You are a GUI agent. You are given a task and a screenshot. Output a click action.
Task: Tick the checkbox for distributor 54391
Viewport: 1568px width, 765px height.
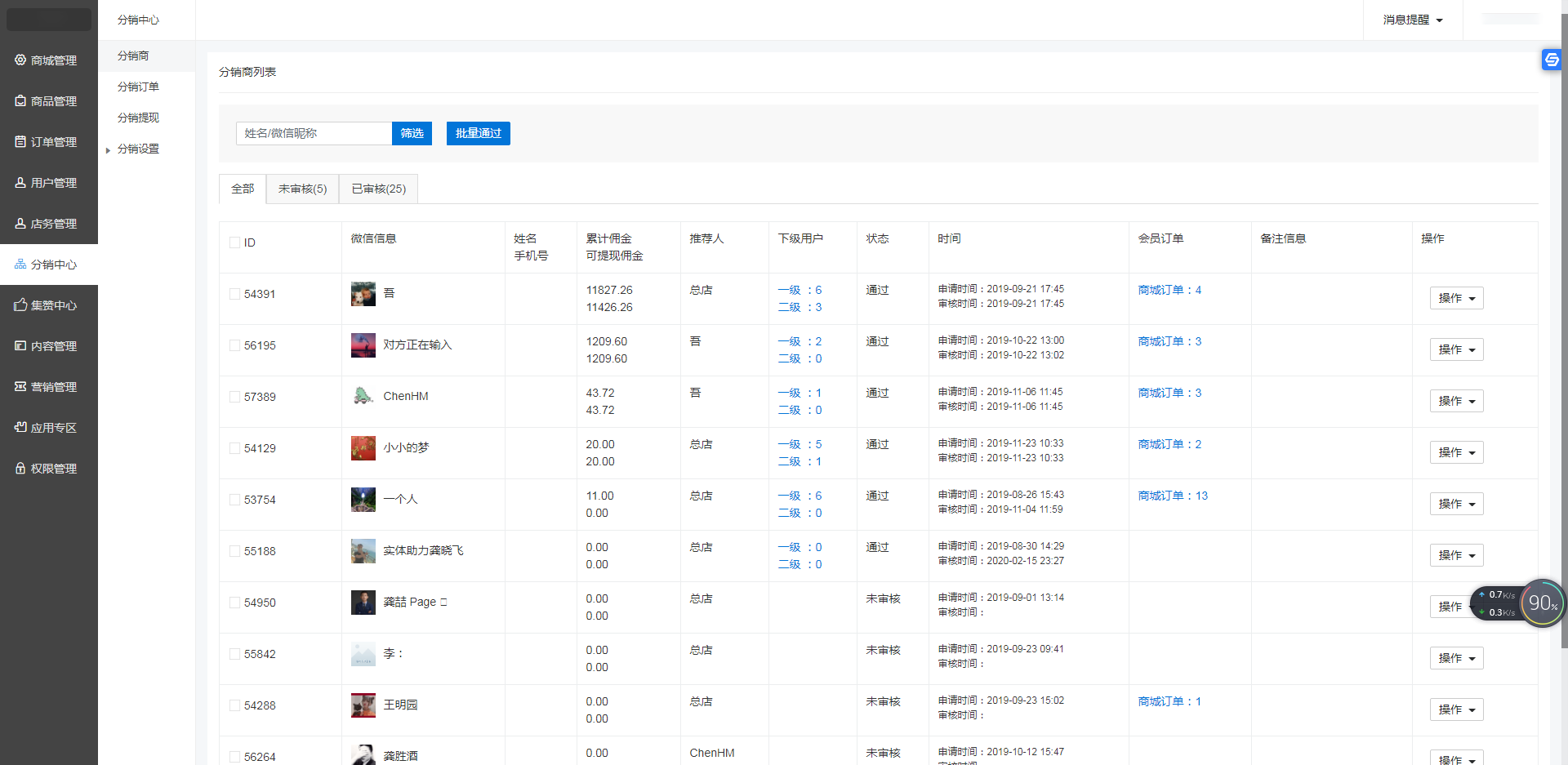[x=235, y=294]
